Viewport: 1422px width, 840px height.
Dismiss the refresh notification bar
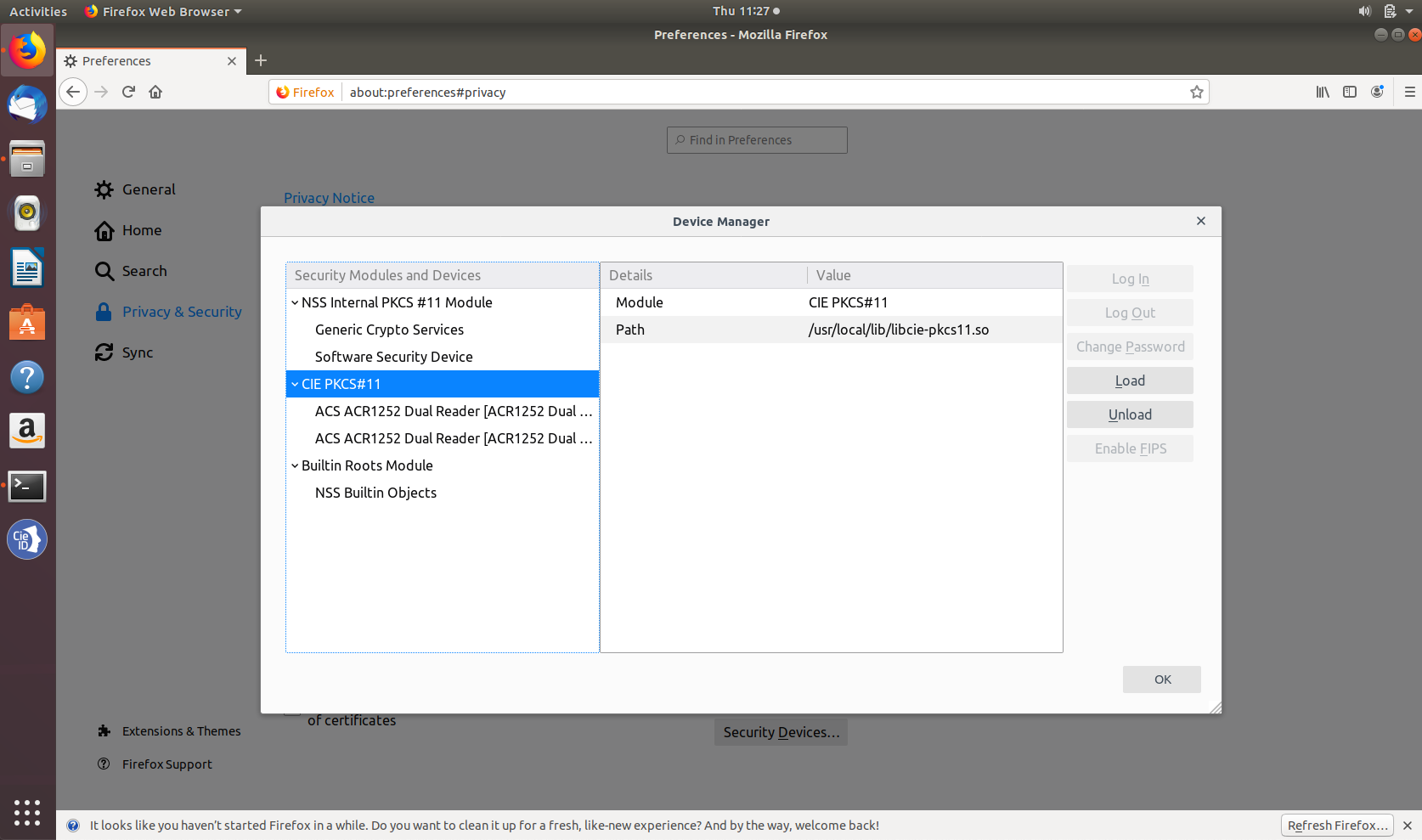(1408, 826)
